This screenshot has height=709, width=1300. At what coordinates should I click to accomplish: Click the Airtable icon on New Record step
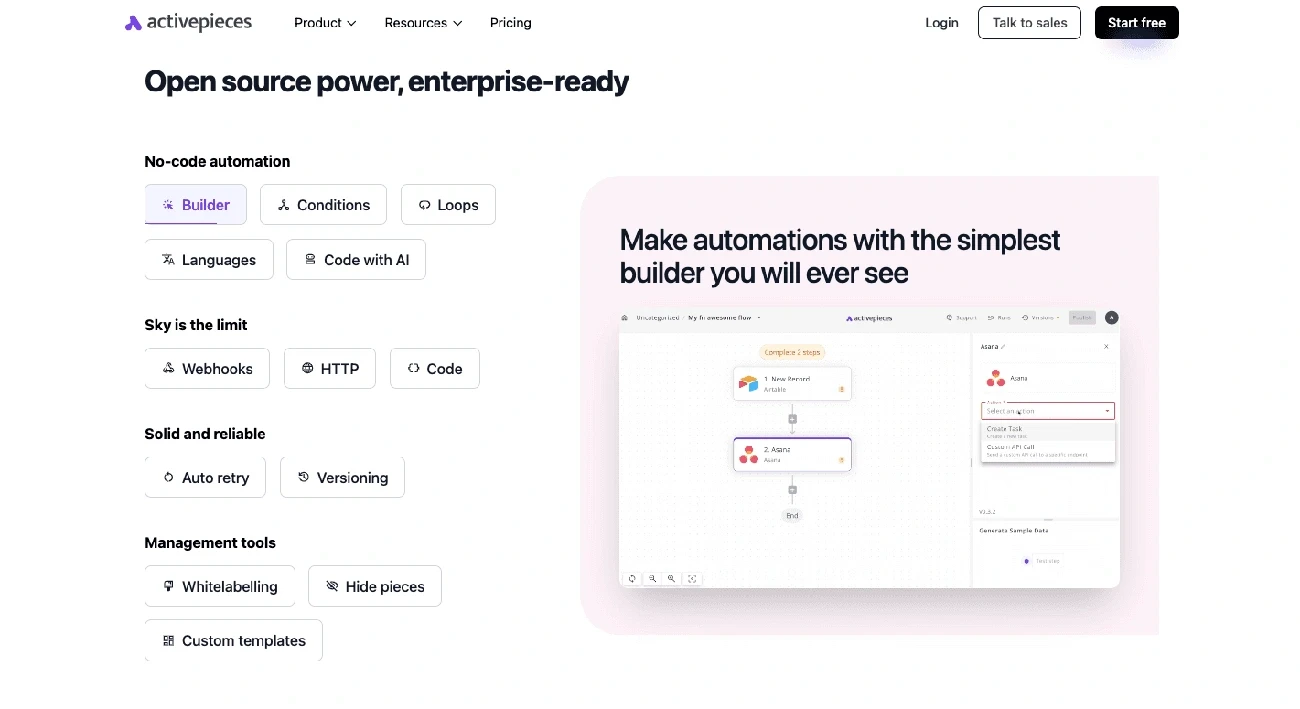[748, 383]
